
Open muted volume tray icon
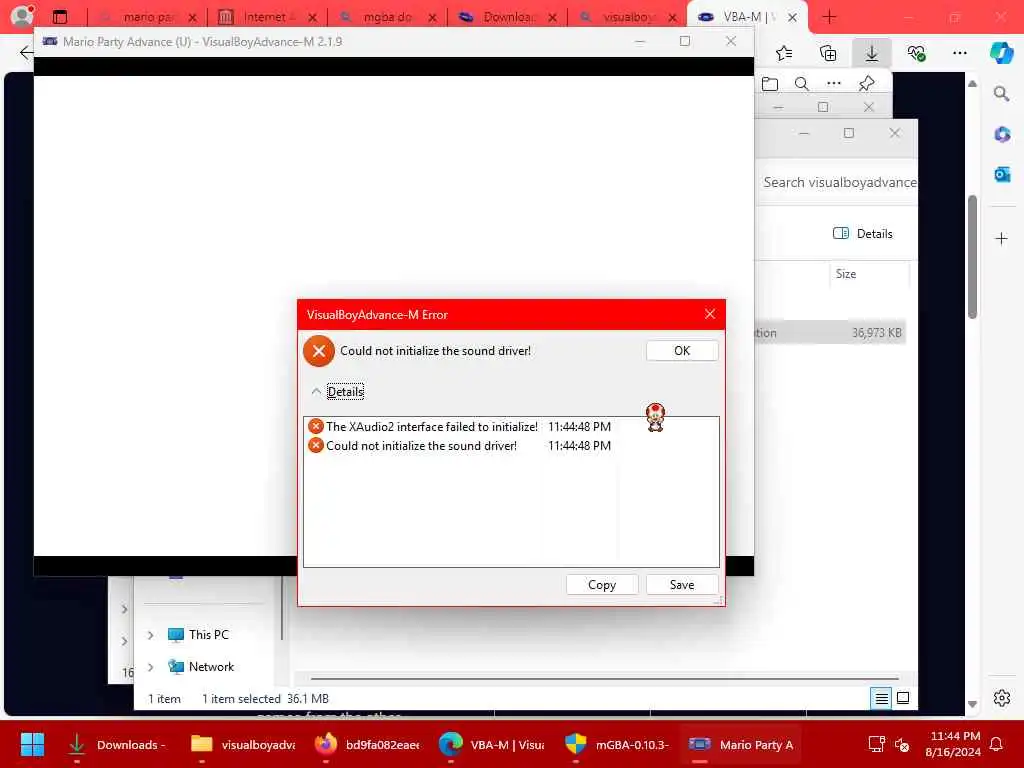(x=902, y=744)
